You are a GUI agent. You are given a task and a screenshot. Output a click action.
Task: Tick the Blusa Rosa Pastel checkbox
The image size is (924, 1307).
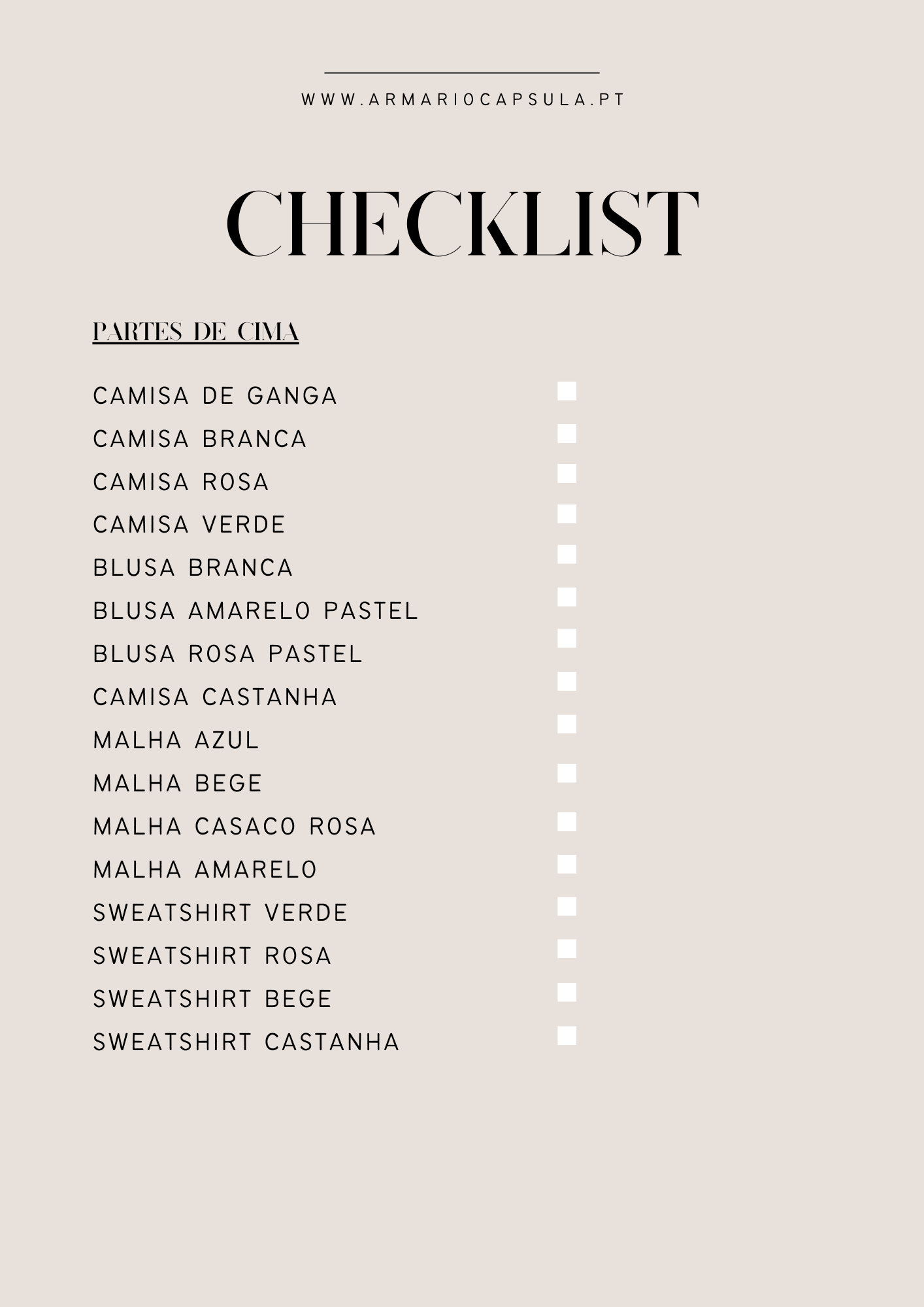567,638
